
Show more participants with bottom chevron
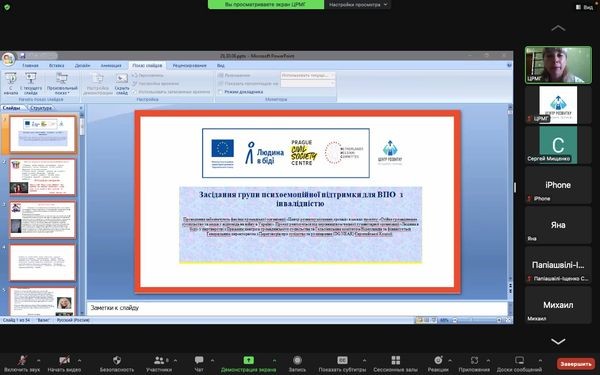(558, 341)
